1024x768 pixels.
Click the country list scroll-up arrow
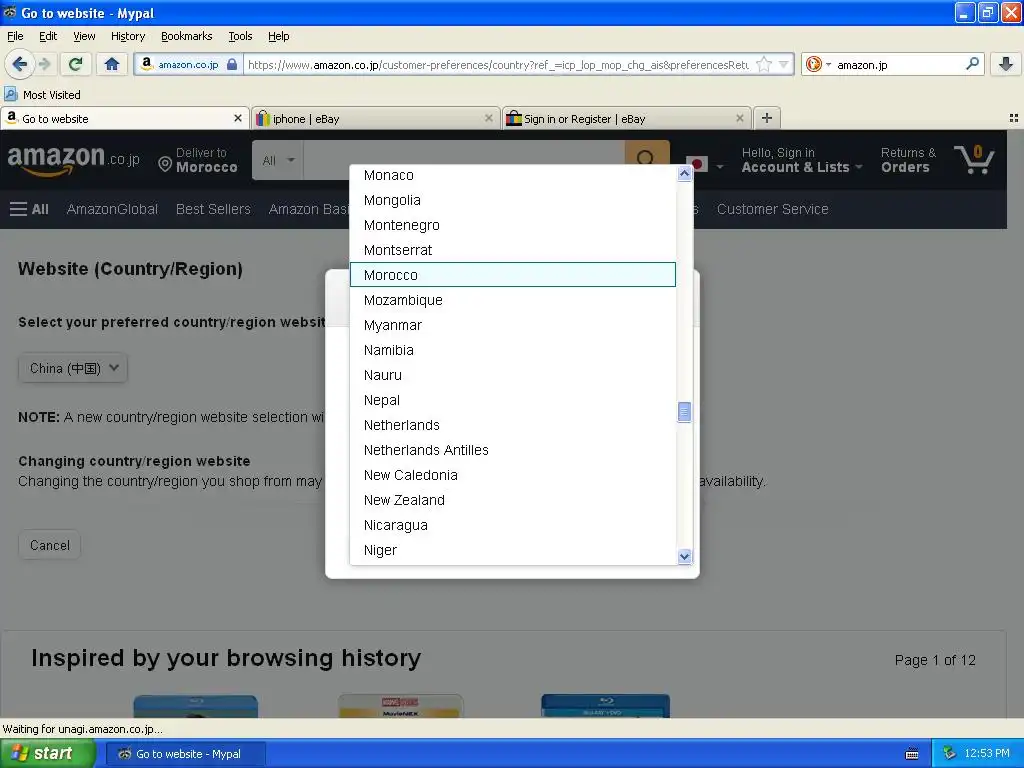(x=684, y=174)
